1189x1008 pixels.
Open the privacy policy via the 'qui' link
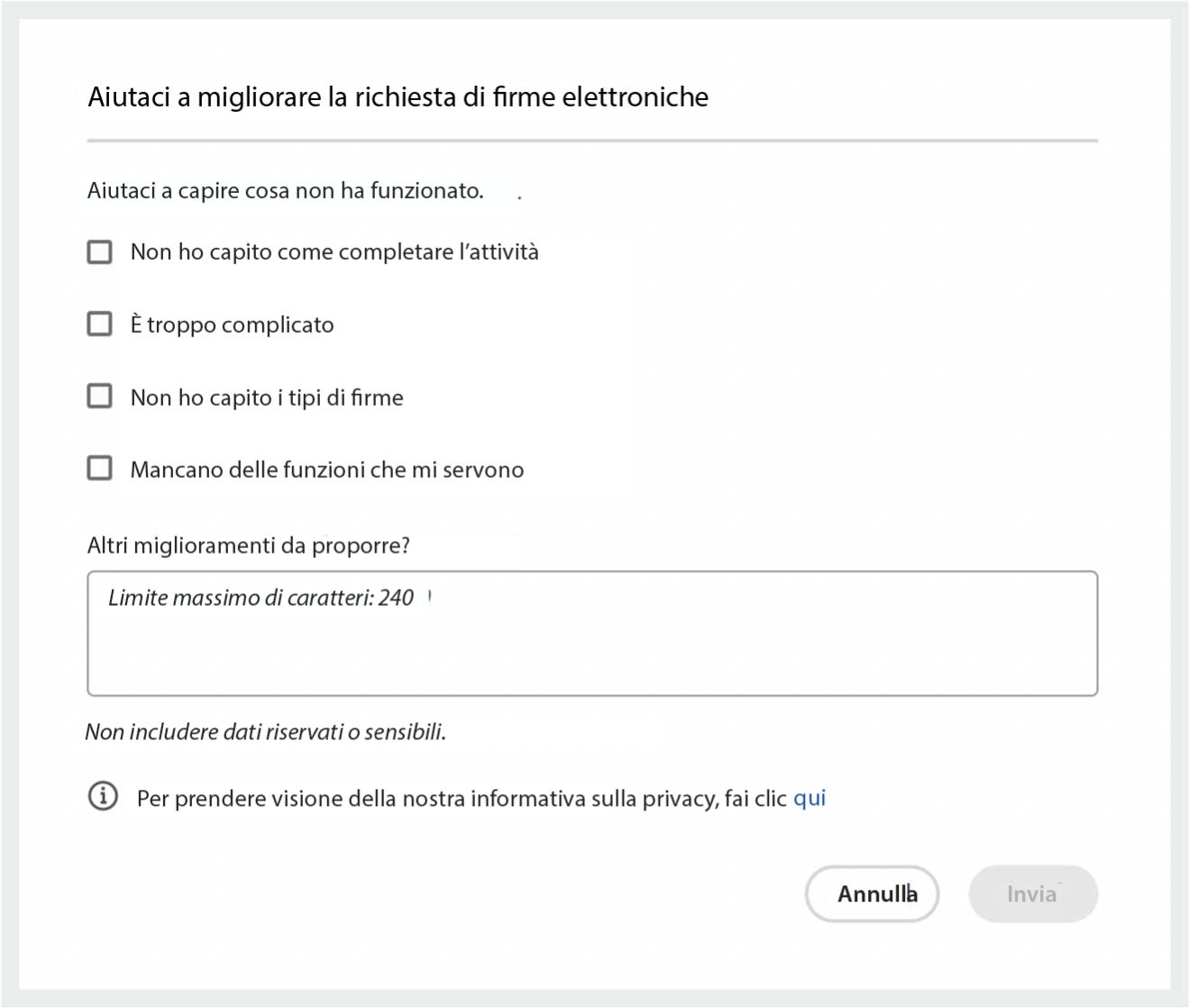(x=809, y=797)
